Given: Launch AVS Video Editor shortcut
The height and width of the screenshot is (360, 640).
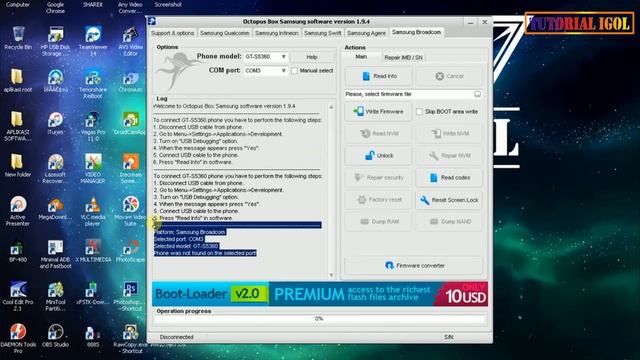Looking at the screenshot, I should 131,41.
